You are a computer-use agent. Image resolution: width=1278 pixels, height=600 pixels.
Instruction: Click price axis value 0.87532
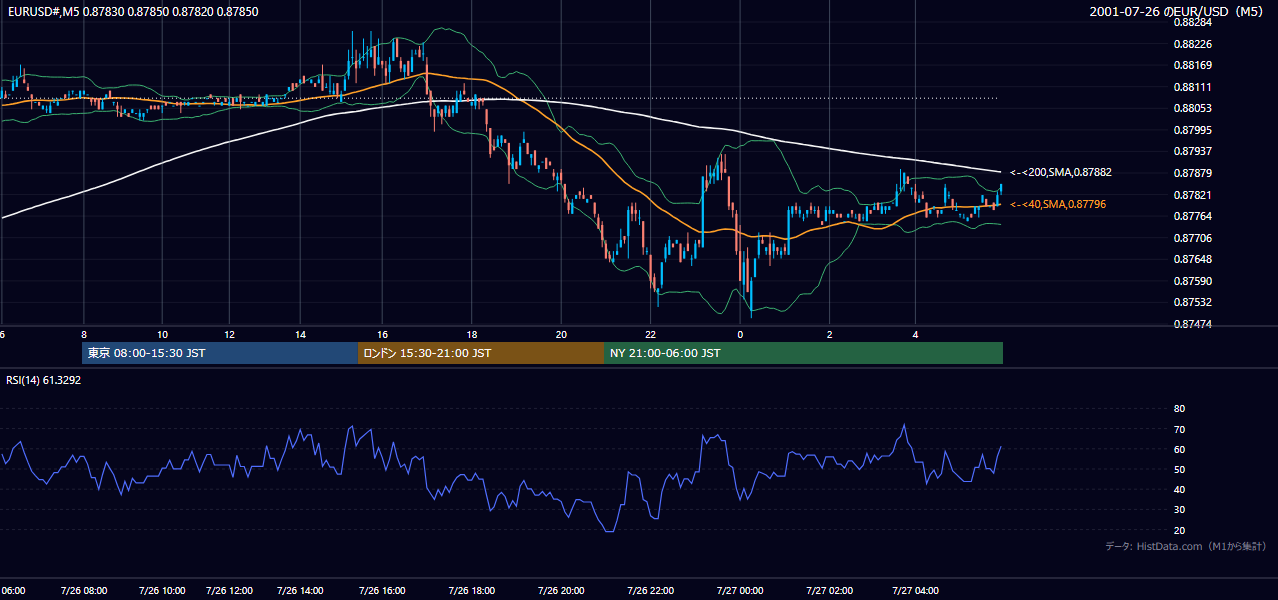1192,302
